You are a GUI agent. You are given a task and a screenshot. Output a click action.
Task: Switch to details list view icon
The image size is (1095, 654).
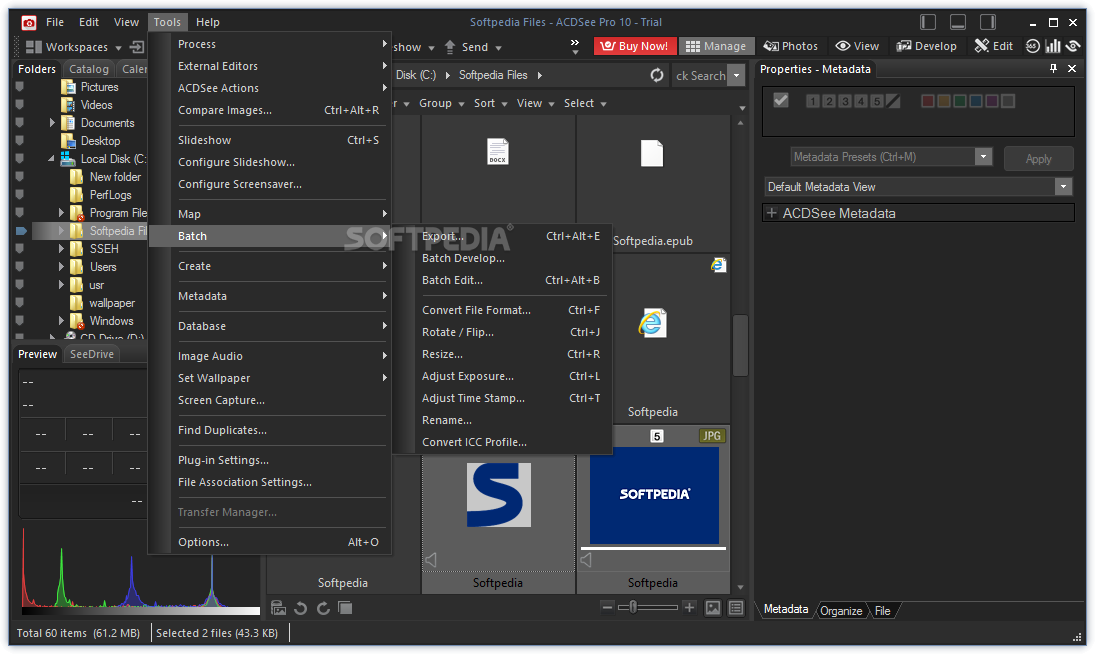coord(736,608)
